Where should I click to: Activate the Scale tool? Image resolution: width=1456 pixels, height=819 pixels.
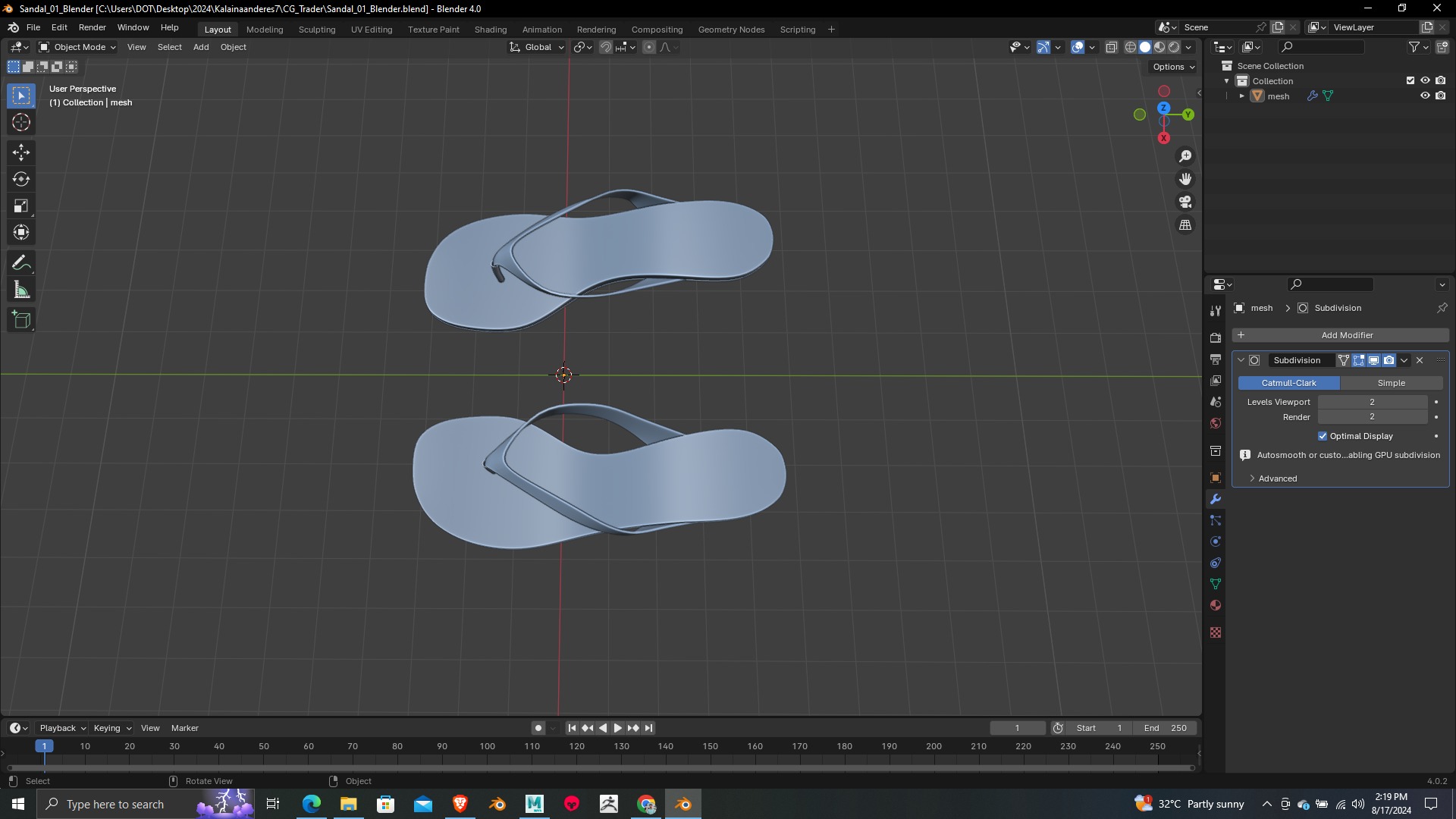click(x=21, y=206)
